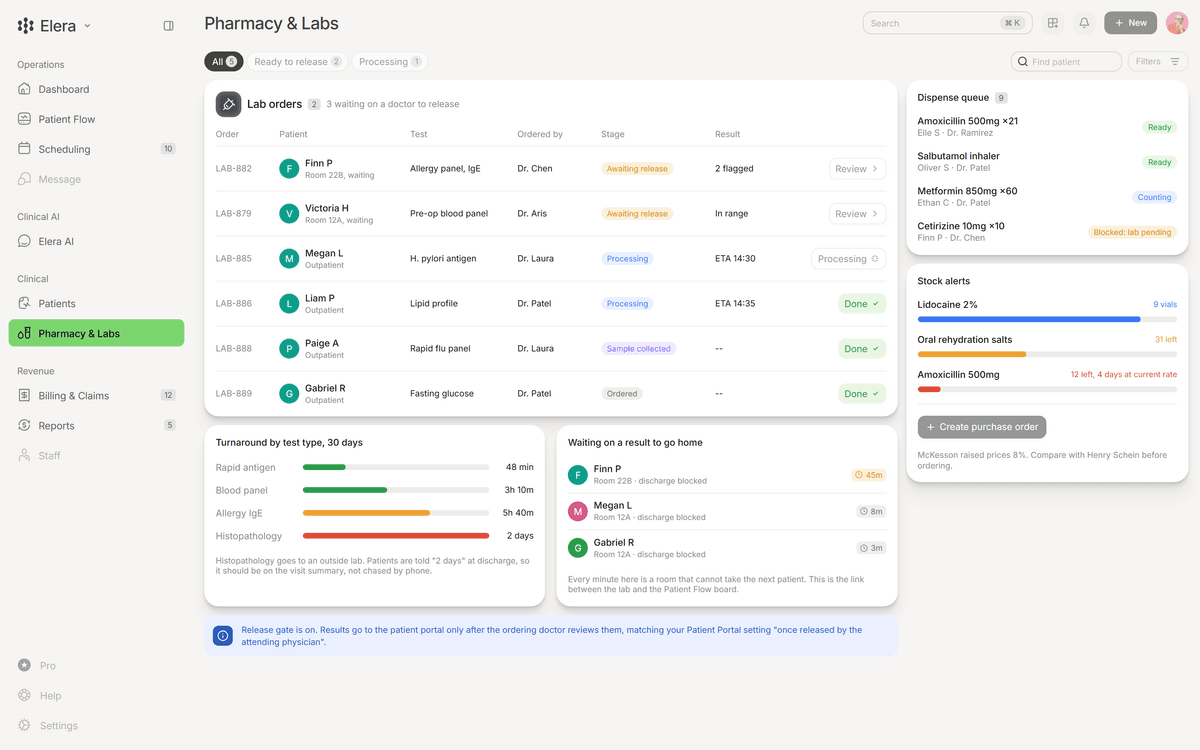The width and height of the screenshot is (1200, 750).
Task: Open Dashboard from sidebar
Action: [x=96, y=89]
